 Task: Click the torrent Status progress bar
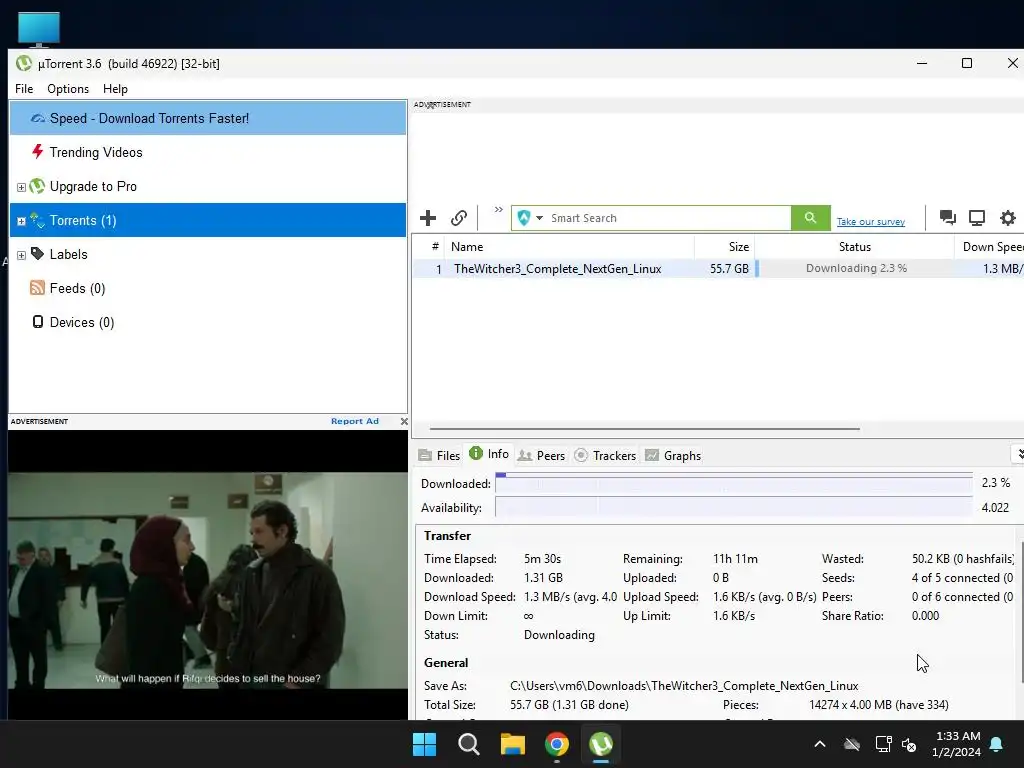point(855,268)
